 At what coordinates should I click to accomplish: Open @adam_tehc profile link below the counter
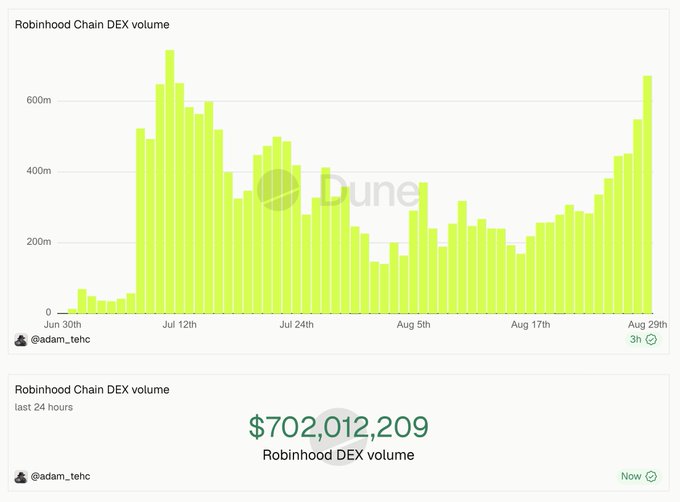(60, 476)
